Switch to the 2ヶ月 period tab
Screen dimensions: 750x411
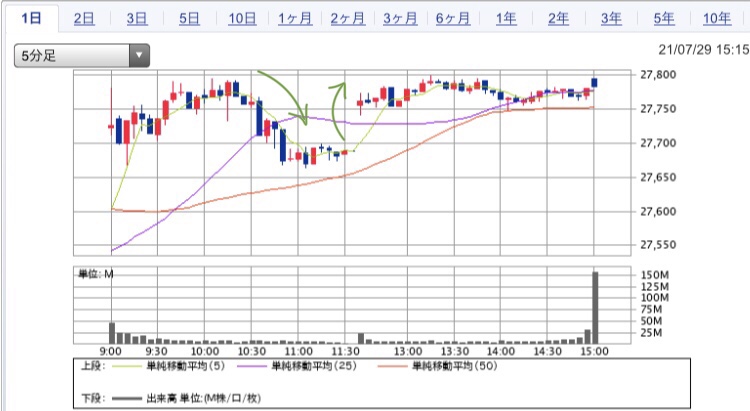pyautogui.click(x=348, y=19)
